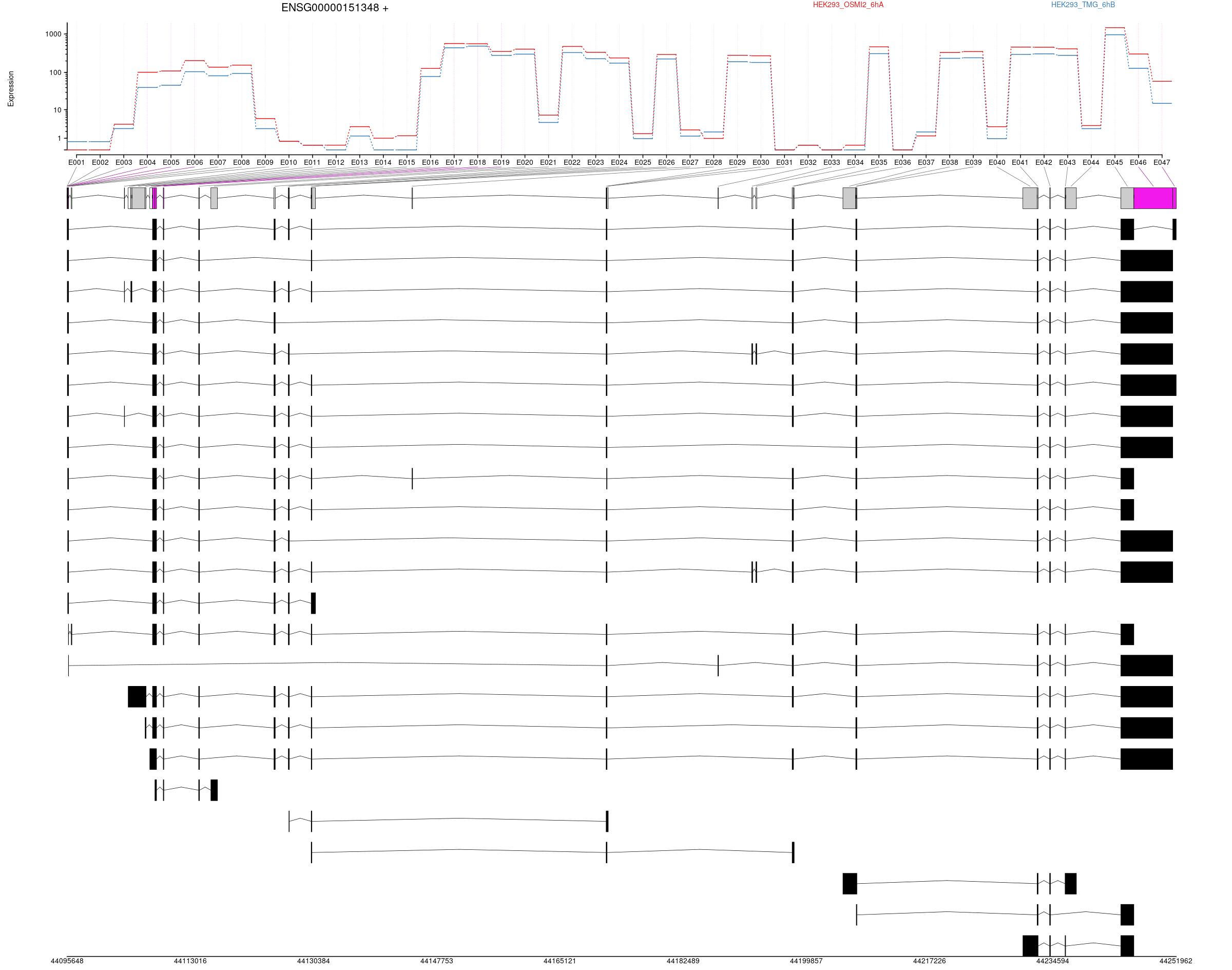Click the red expression segment above E006
The width and height of the screenshot is (1232, 970).
click(195, 60)
